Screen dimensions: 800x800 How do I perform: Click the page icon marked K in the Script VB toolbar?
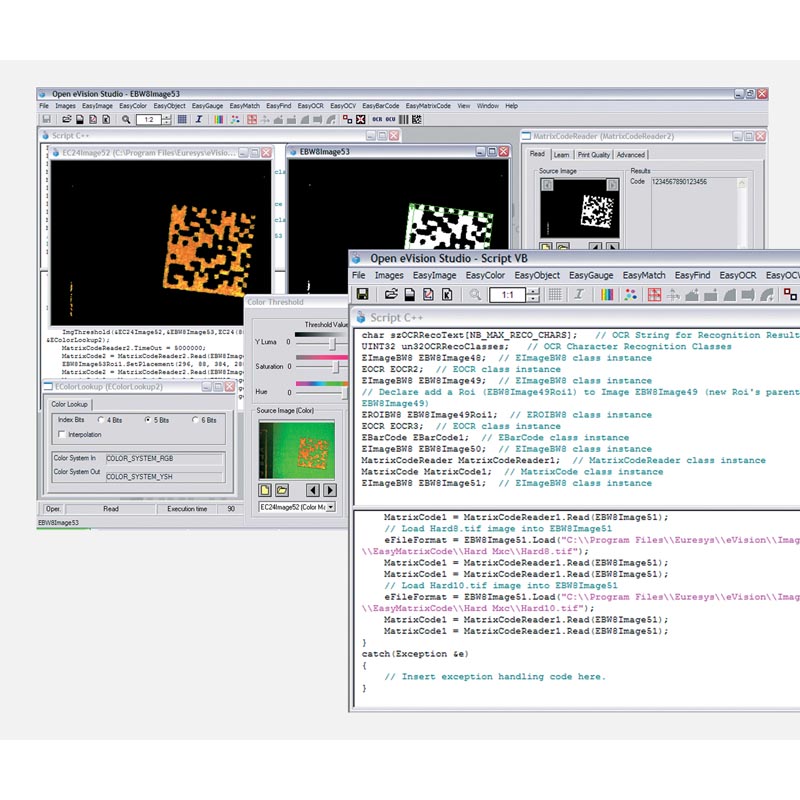tap(447, 294)
